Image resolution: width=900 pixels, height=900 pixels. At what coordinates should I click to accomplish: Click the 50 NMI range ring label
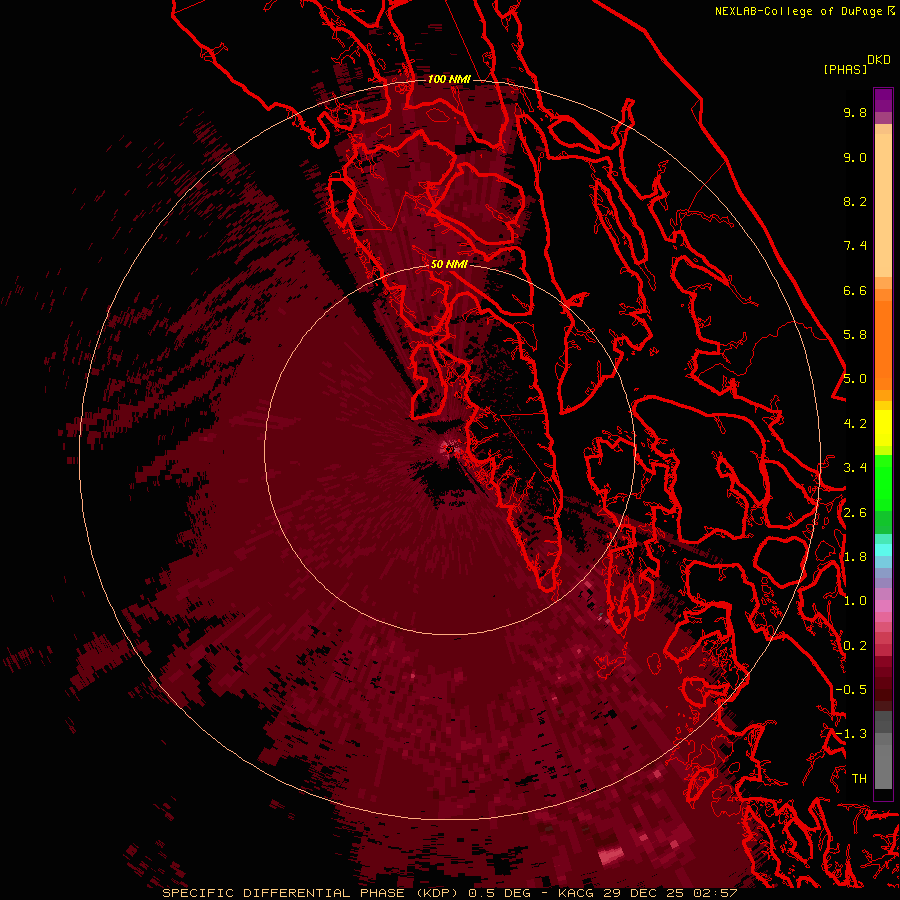[x=449, y=264]
